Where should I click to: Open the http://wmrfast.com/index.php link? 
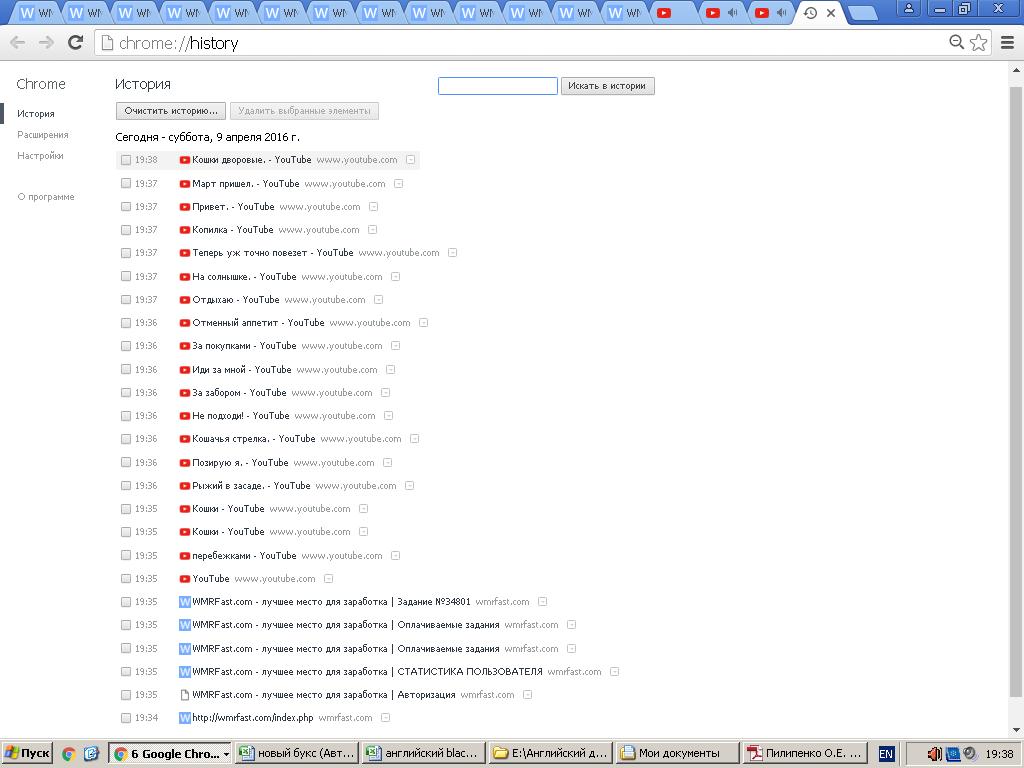[x=253, y=718]
